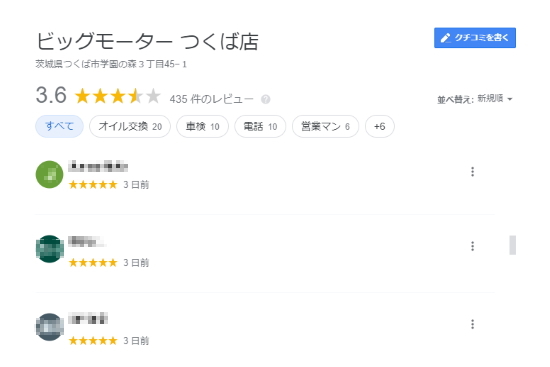Open first reviewer's blurred name link
This screenshot has height=367, width=550.
coord(98,166)
